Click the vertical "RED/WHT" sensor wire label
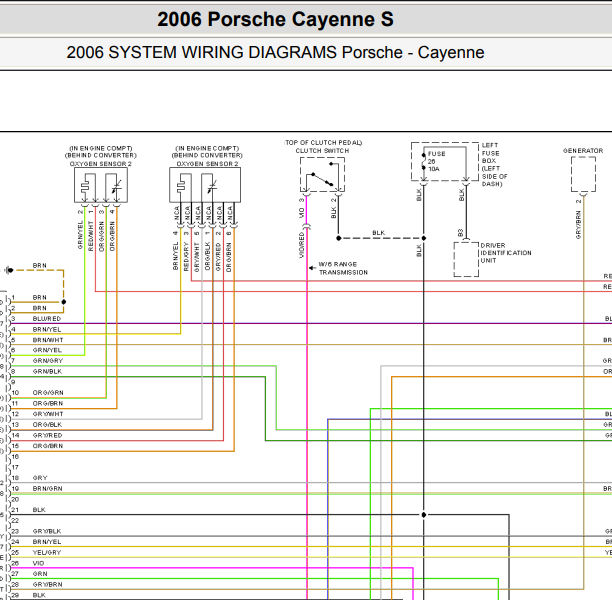The height and width of the screenshot is (600, 612). [91, 236]
